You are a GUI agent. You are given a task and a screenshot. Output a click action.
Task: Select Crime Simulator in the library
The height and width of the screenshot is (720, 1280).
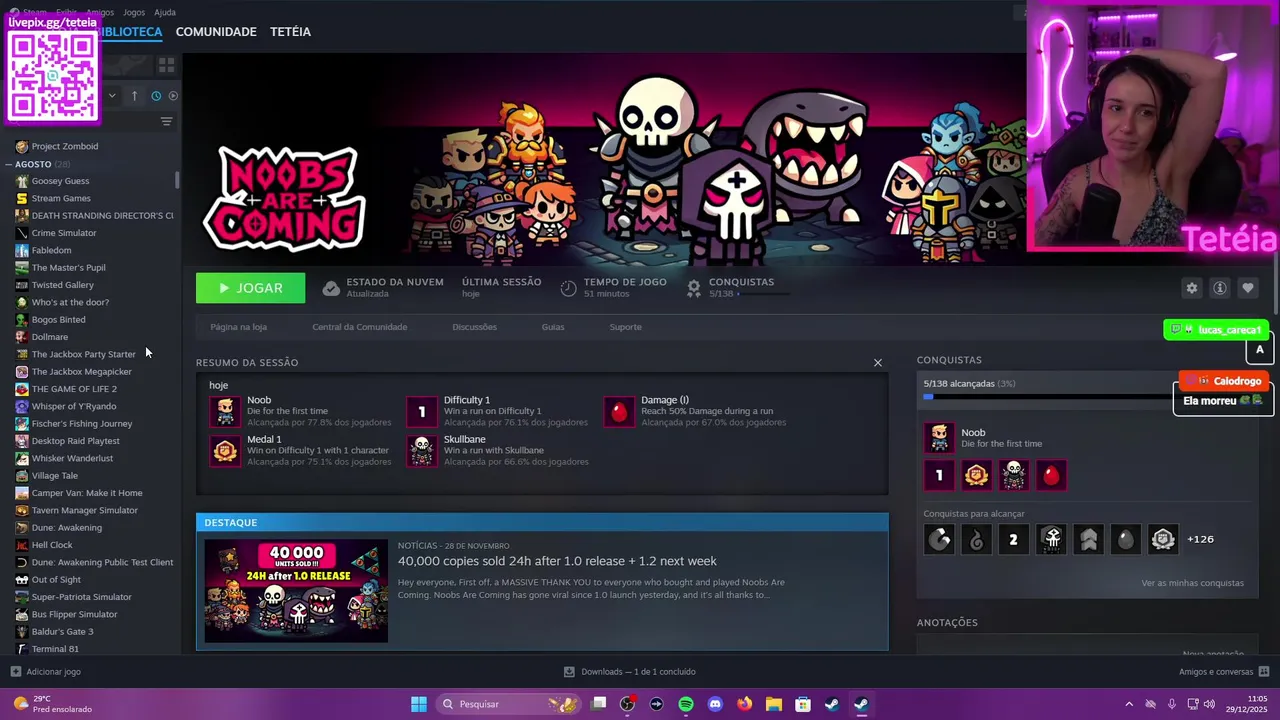point(64,233)
